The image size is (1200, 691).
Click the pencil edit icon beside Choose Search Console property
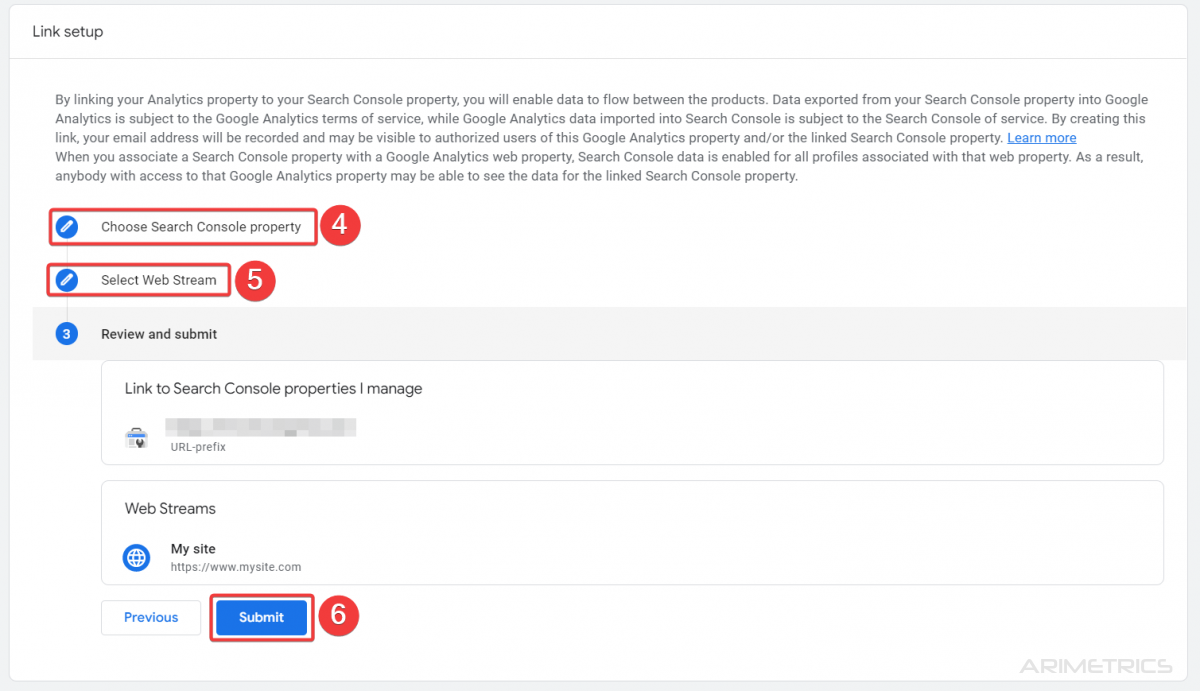point(67,227)
